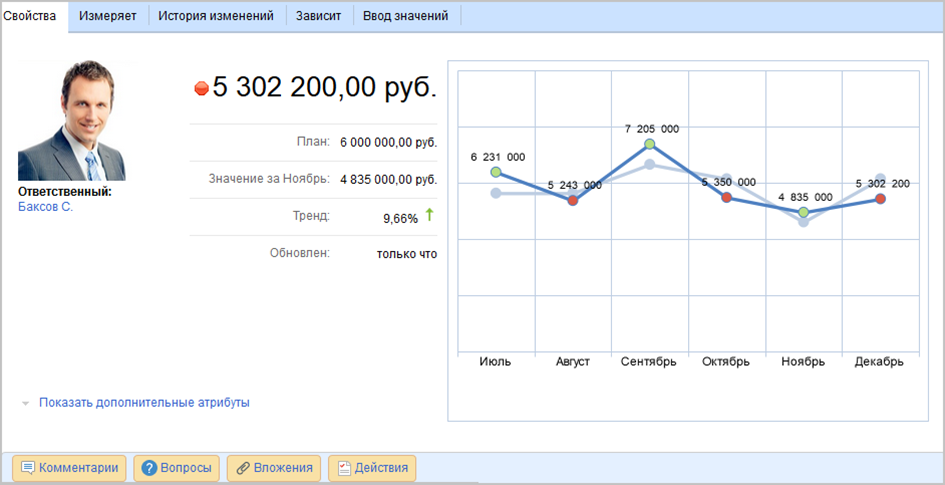Image resolution: width=945 pixels, height=485 pixels.
Task: Click the paperclip attachments icon
Action: click(241, 468)
